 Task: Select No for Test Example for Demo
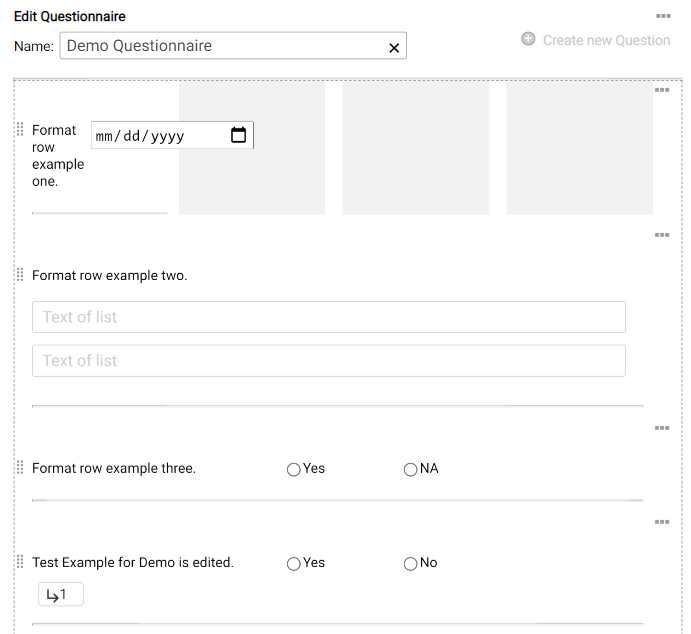pyautogui.click(x=411, y=563)
